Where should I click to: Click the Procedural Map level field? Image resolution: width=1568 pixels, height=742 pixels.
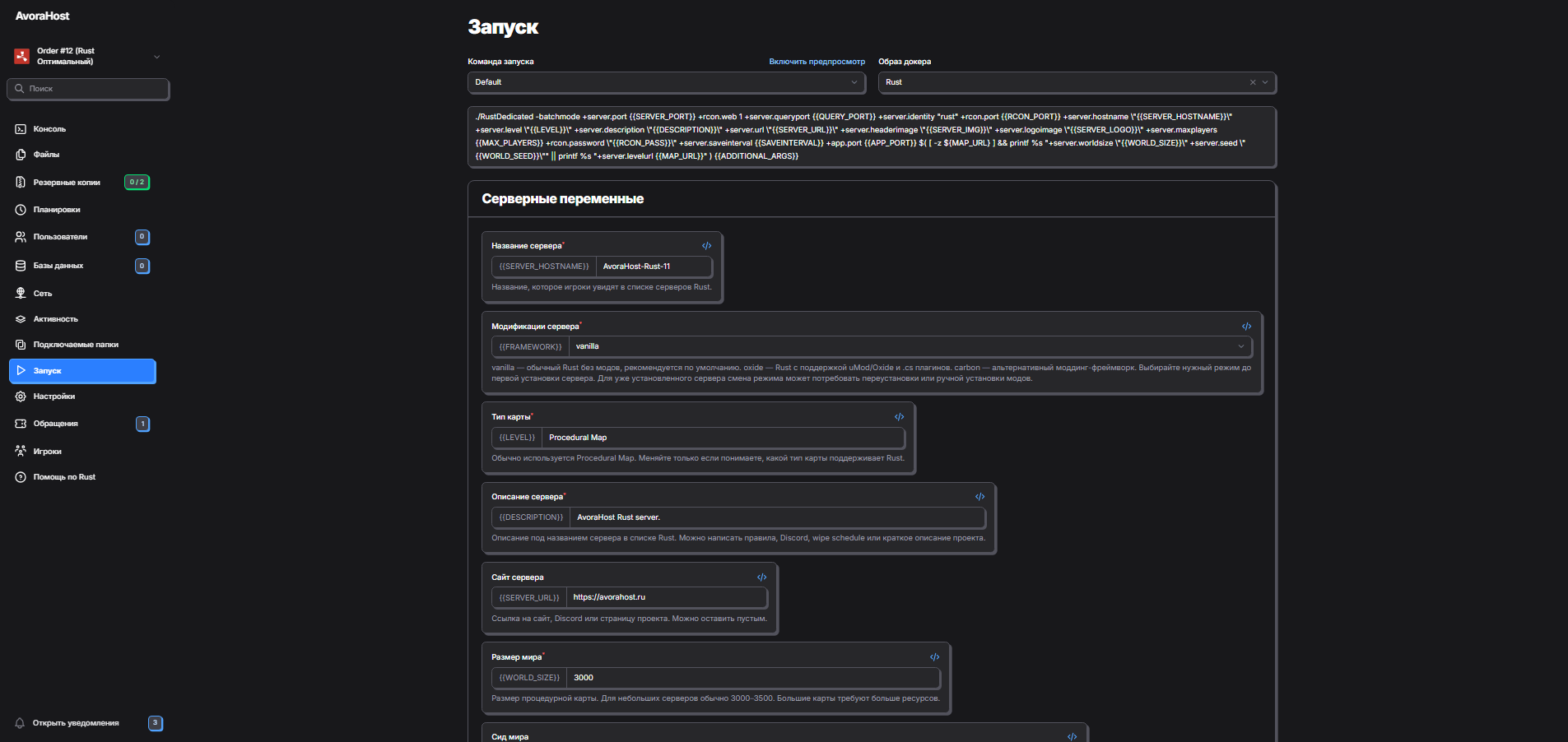(723, 438)
